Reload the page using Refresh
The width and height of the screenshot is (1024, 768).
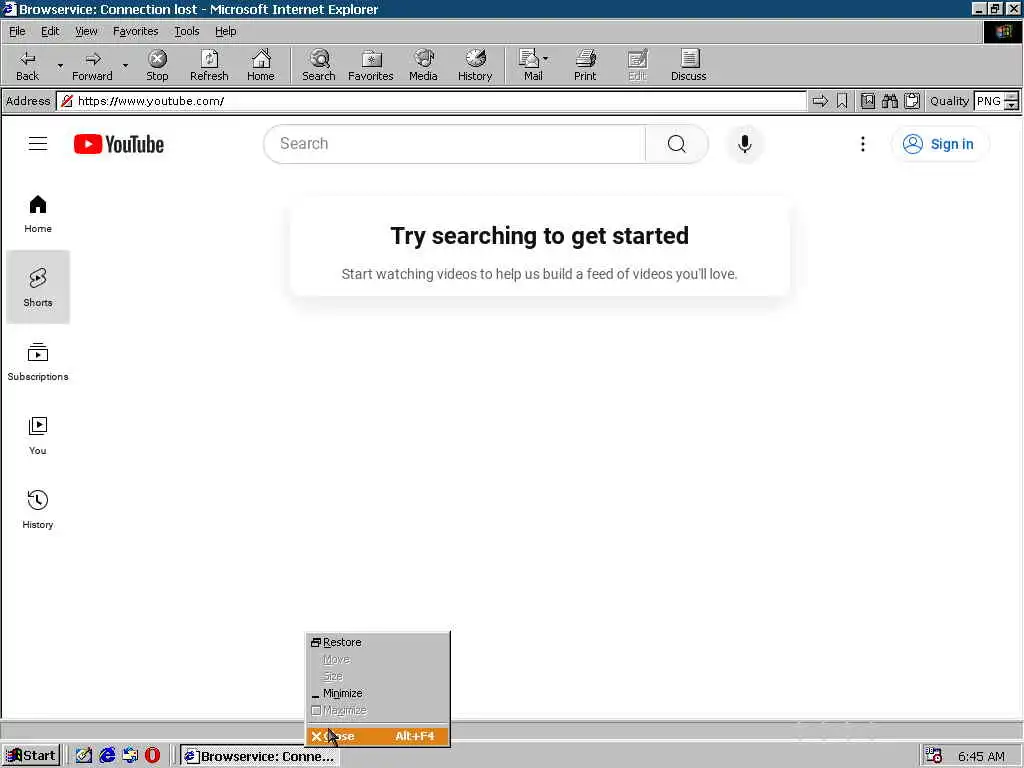209,65
